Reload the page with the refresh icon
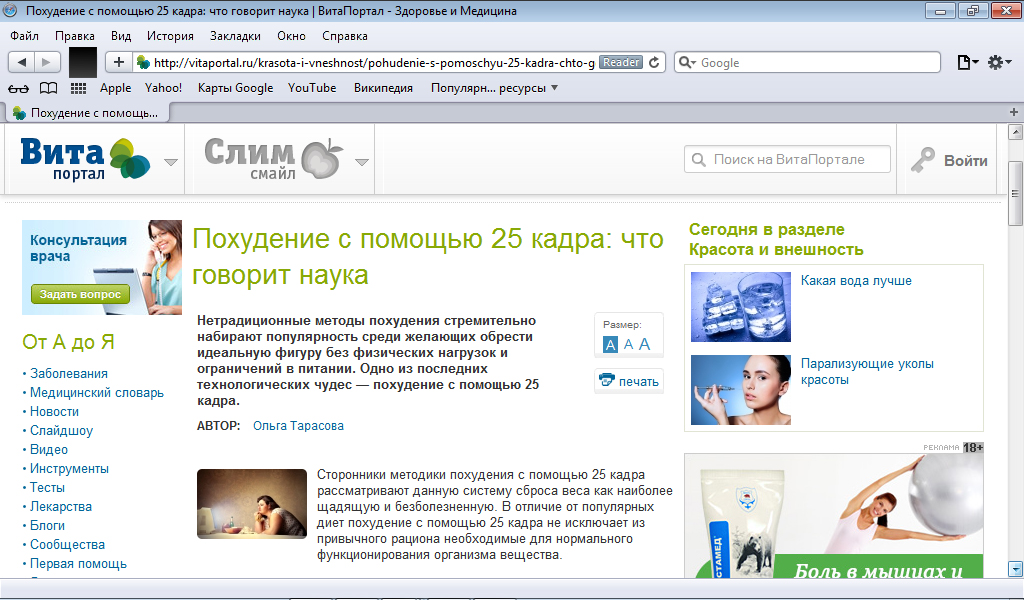 click(654, 62)
